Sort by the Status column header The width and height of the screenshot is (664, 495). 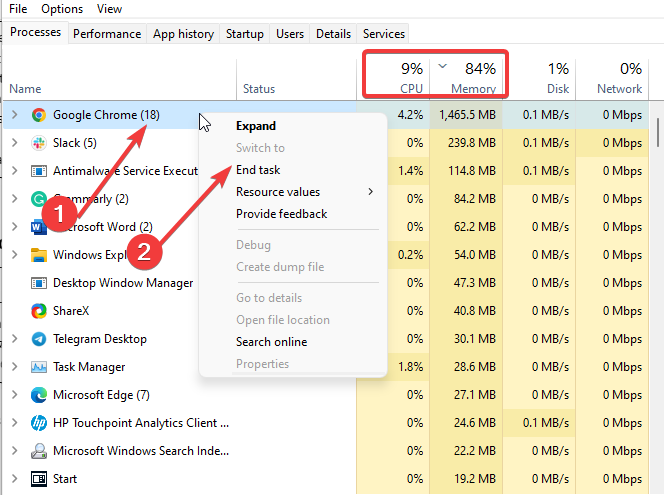pos(259,89)
